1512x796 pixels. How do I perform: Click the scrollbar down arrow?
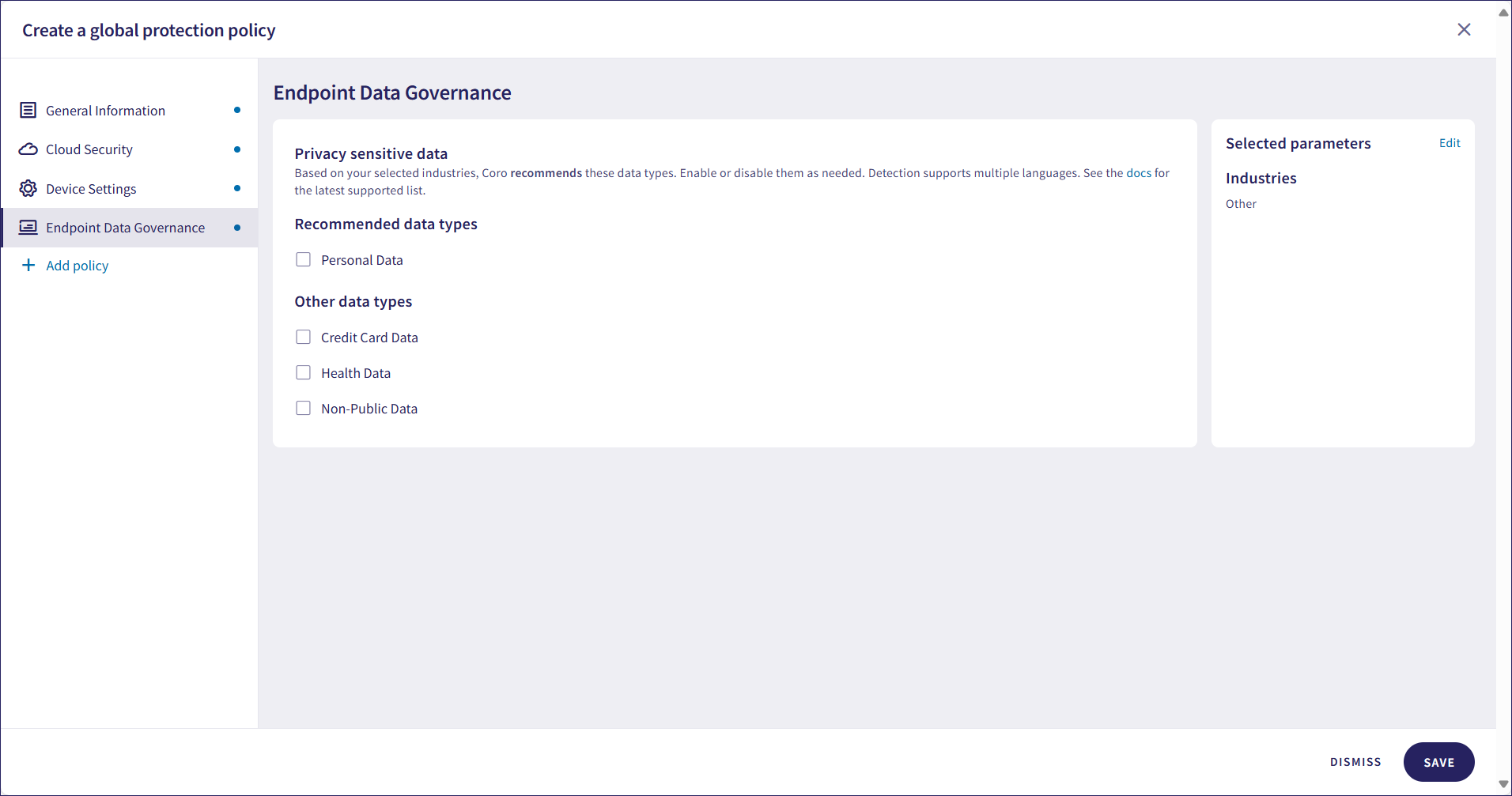pyautogui.click(x=1503, y=784)
